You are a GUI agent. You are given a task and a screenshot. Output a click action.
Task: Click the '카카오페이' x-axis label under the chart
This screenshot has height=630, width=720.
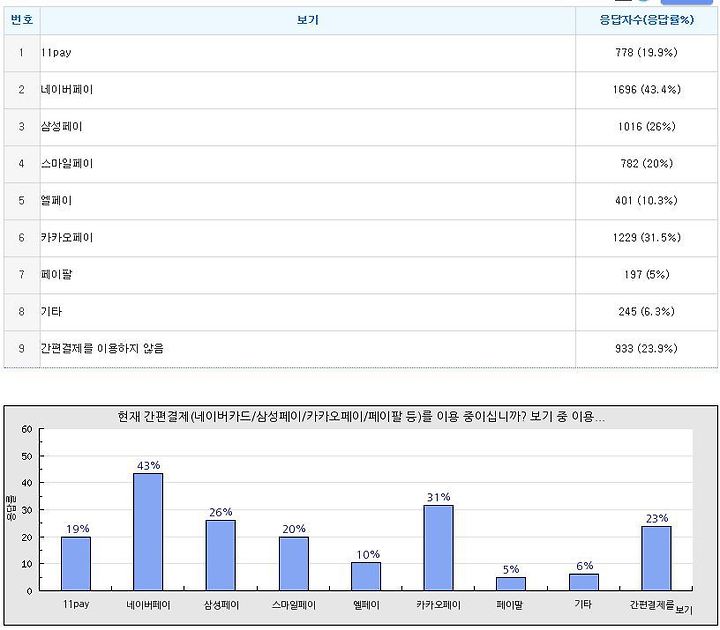439,605
